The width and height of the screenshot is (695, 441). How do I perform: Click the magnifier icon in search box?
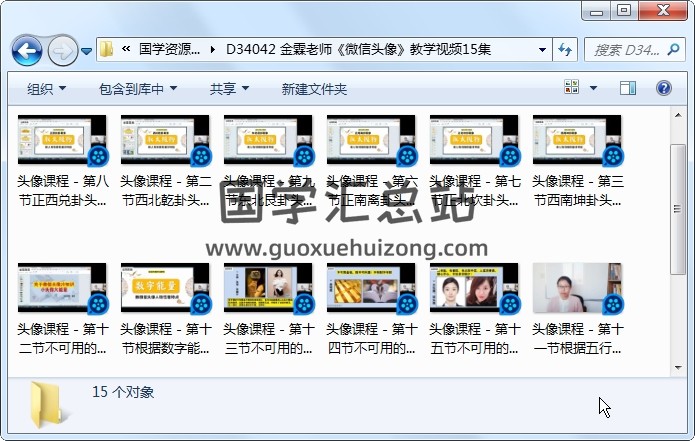click(x=673, y=49)
